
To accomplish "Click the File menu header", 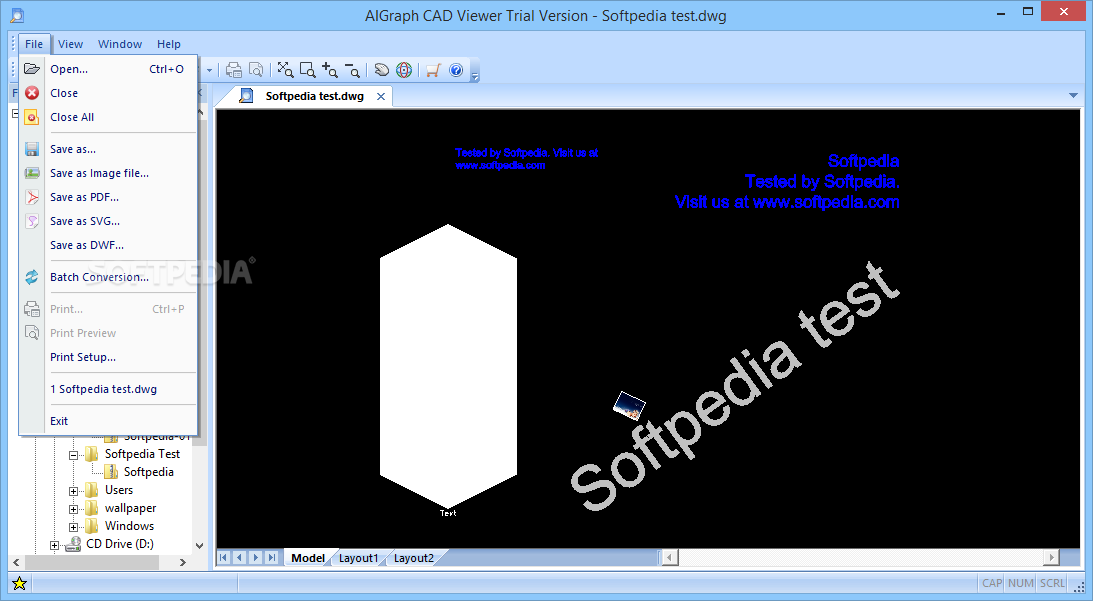I will tap(33, 44).
